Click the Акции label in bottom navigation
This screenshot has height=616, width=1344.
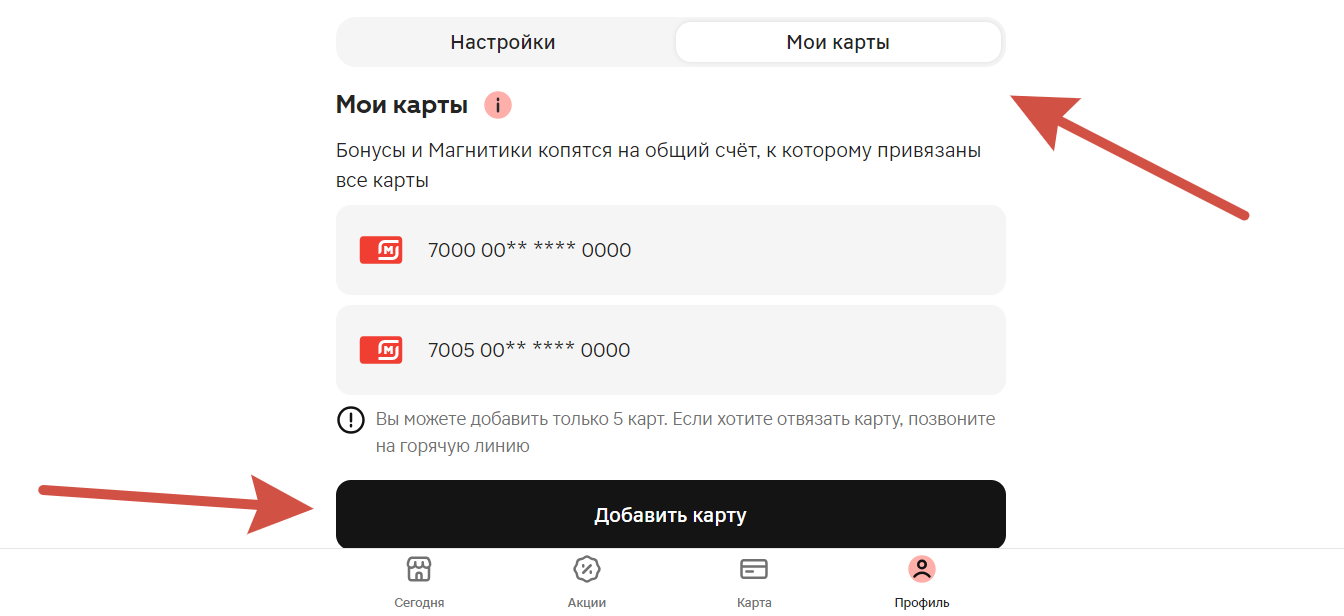(586, 603)
